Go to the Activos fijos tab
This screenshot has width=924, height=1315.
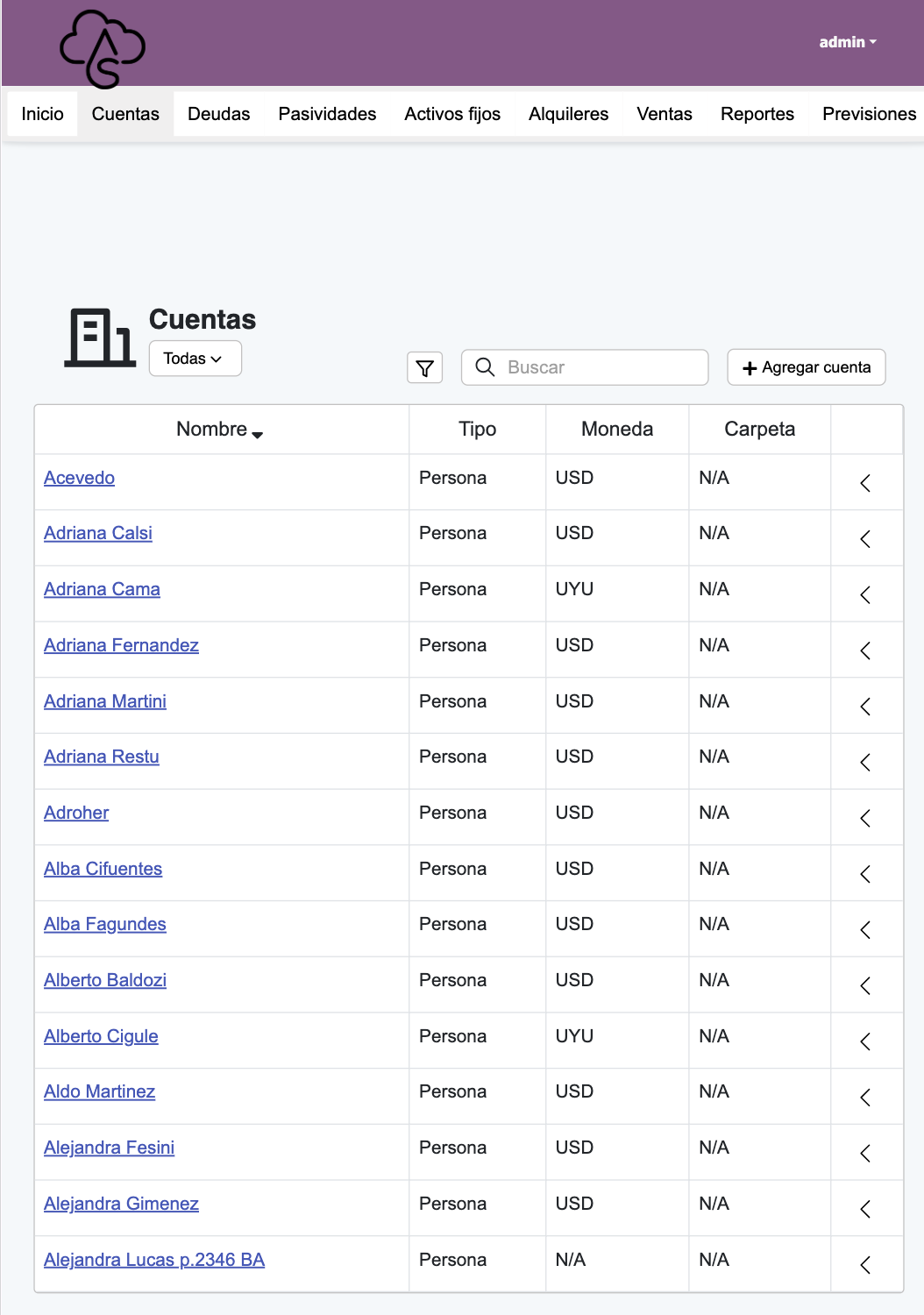pos(452,114)
